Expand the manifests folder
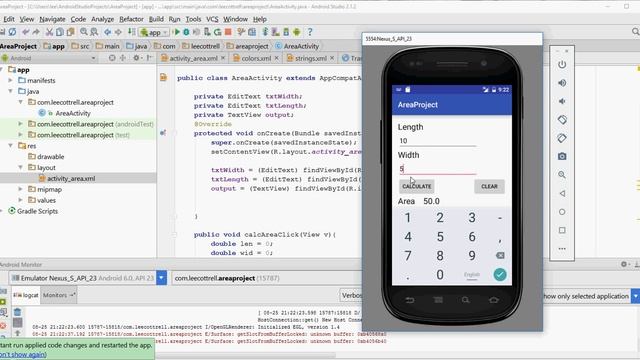This screenshot has height=360, width=640. (11, 80)
